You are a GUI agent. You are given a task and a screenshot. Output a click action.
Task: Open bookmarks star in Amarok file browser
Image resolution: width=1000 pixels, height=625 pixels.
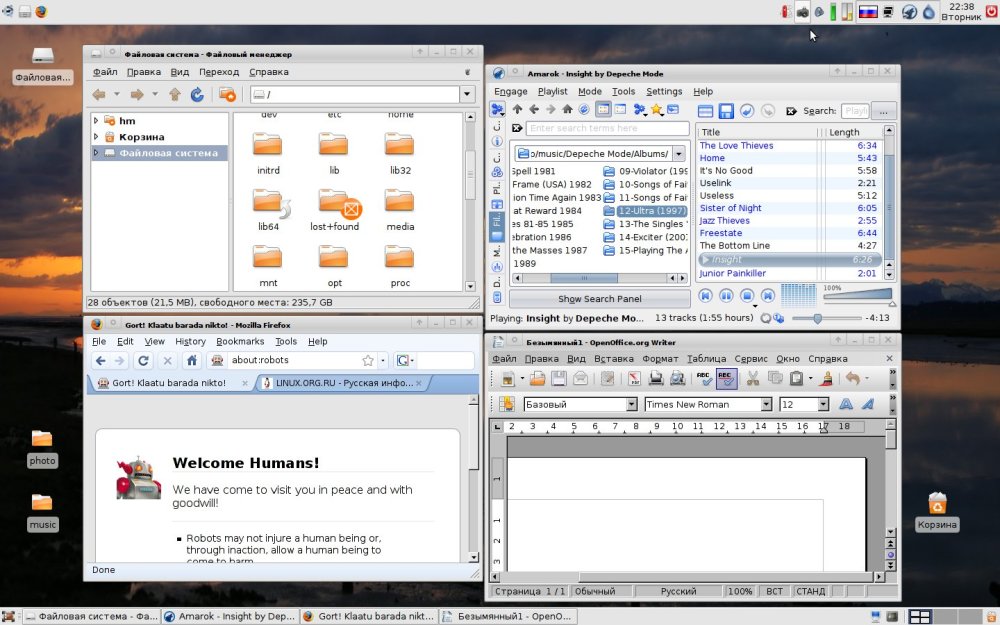656,110
